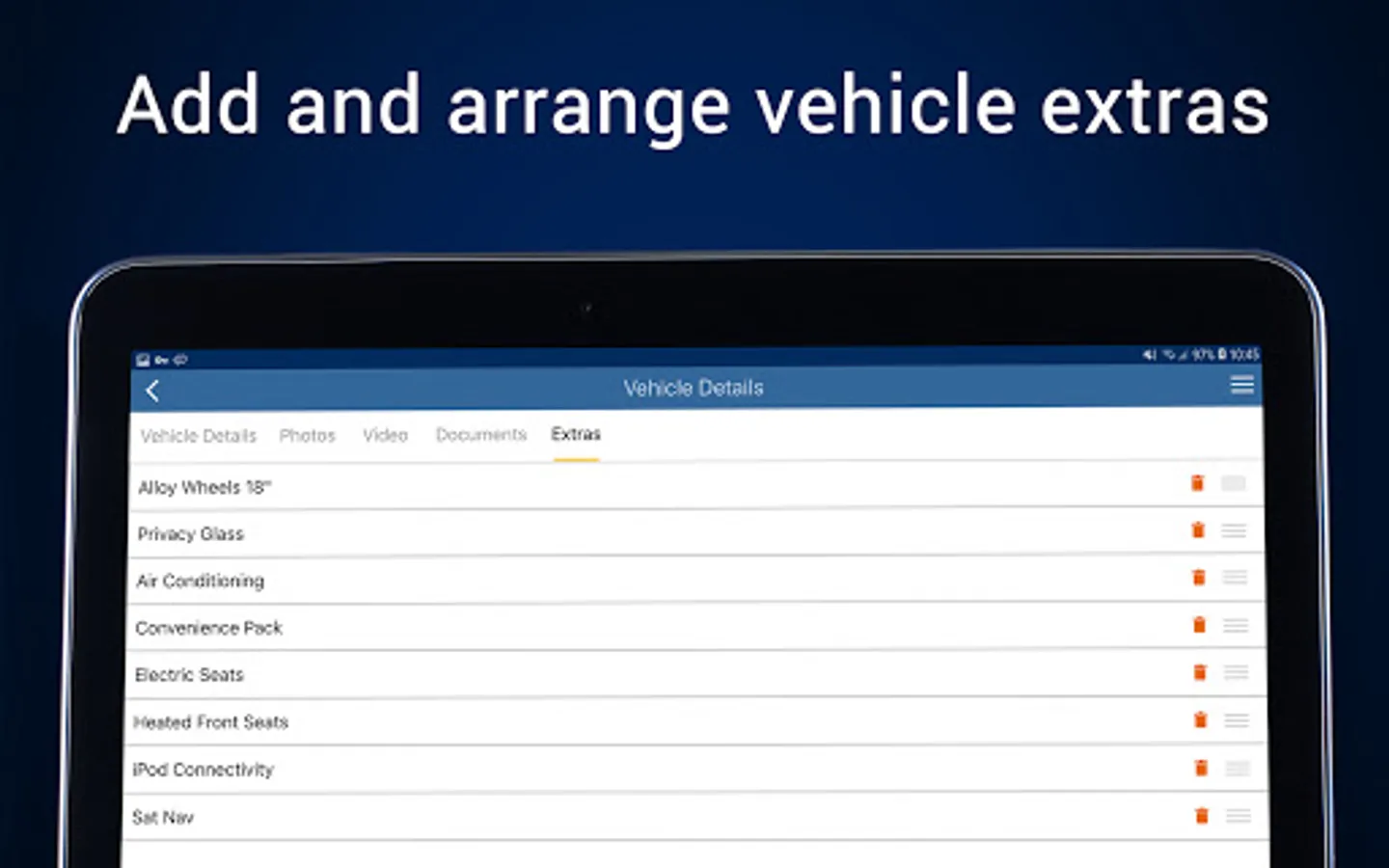The image size is (1389, 868).
Task: Delete the Heated Front Seats extra
Action: pyautogui.click(x=1201, y=719)
